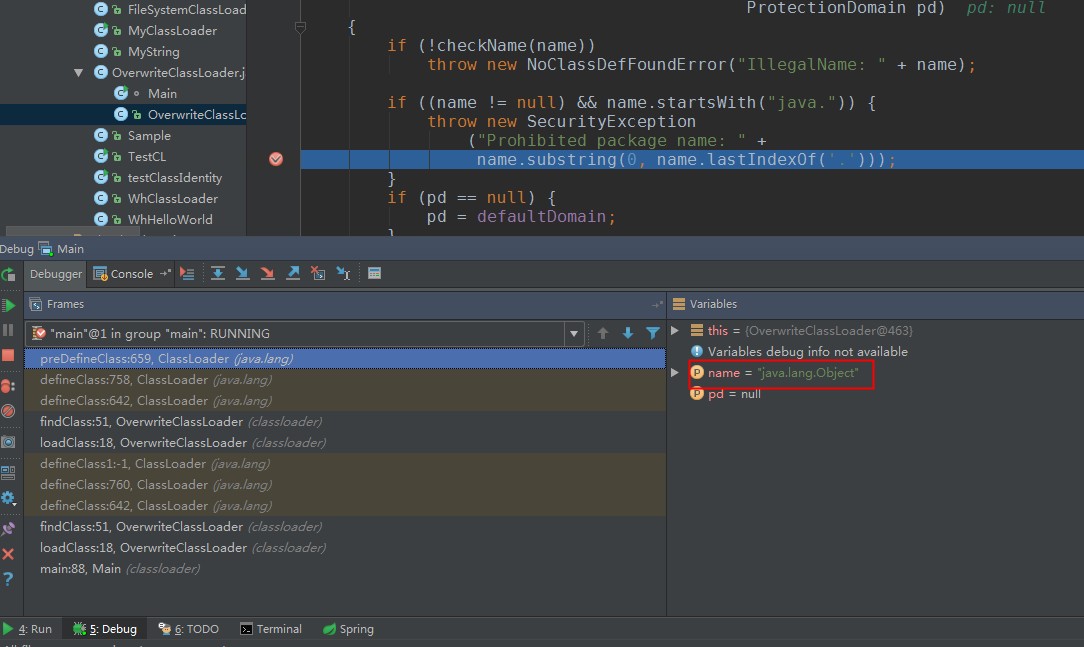Screen dimensions: 1084x647
Task: Open the 6: TODO tool window
Action: click(188, 629)
